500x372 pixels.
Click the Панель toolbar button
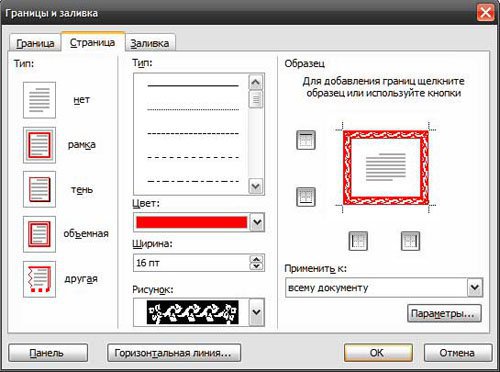click(48, 353)
